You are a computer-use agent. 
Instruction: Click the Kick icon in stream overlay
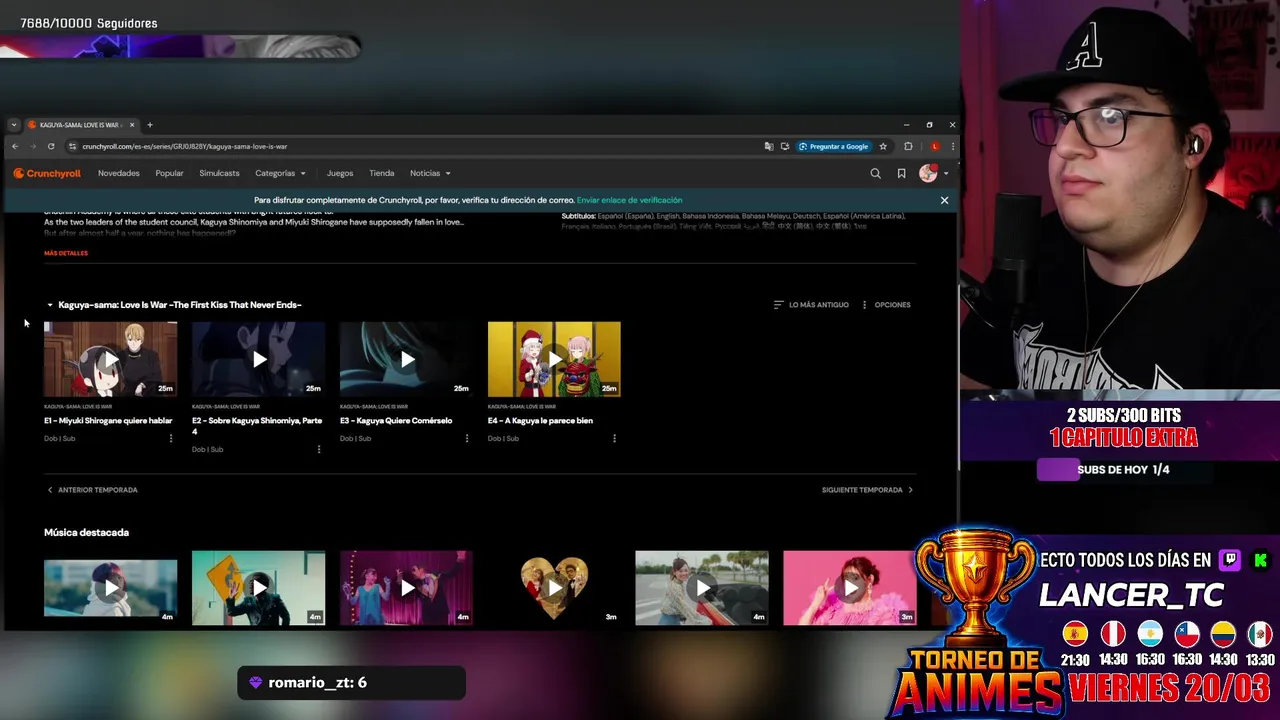coord(1260,560)
